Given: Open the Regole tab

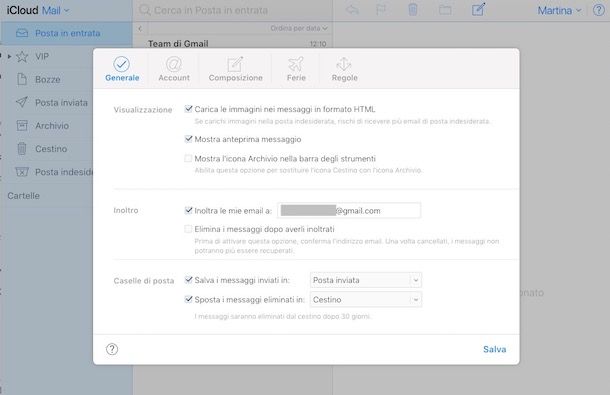Looking at the screenshot, I should click(x=344, y=69).
